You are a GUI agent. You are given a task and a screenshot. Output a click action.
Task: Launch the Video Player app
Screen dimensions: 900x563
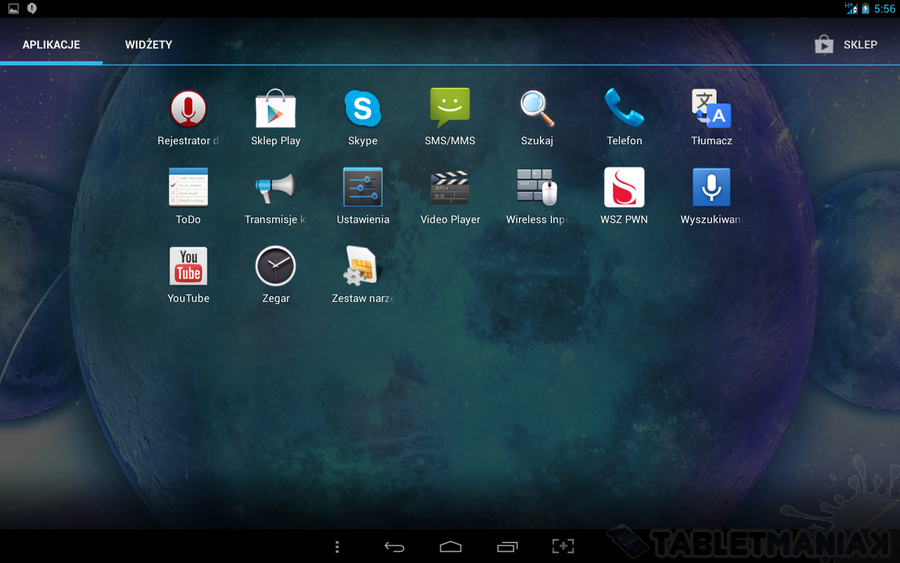[450, 196]
